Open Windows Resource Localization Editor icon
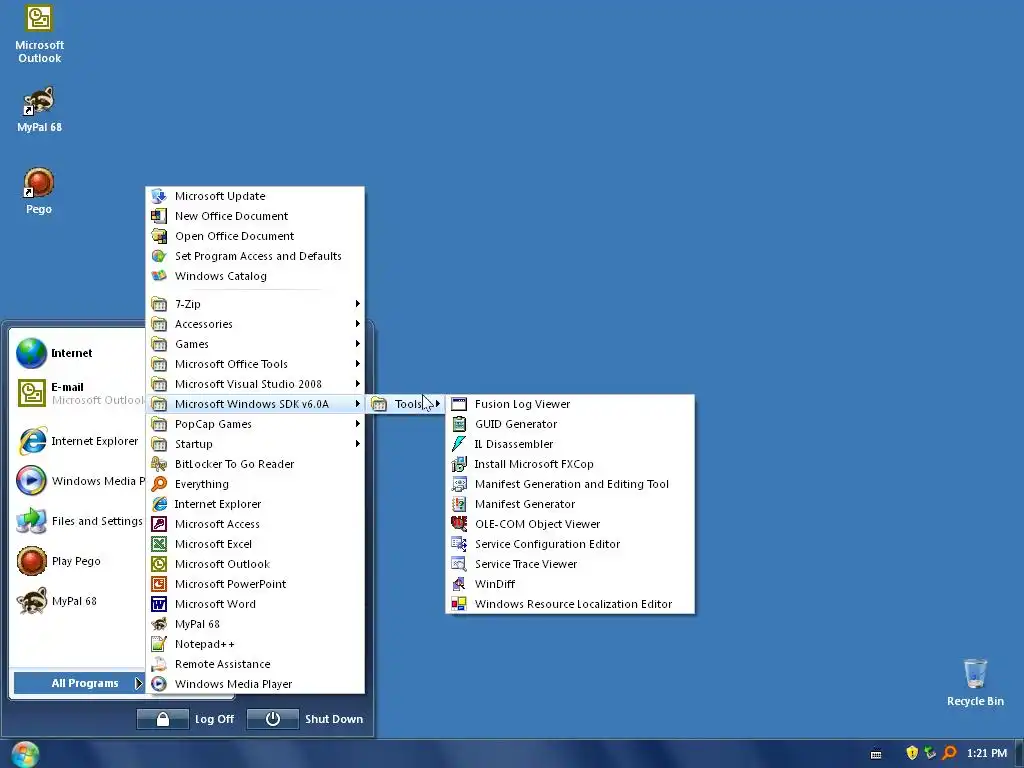 tap(459, 604)
